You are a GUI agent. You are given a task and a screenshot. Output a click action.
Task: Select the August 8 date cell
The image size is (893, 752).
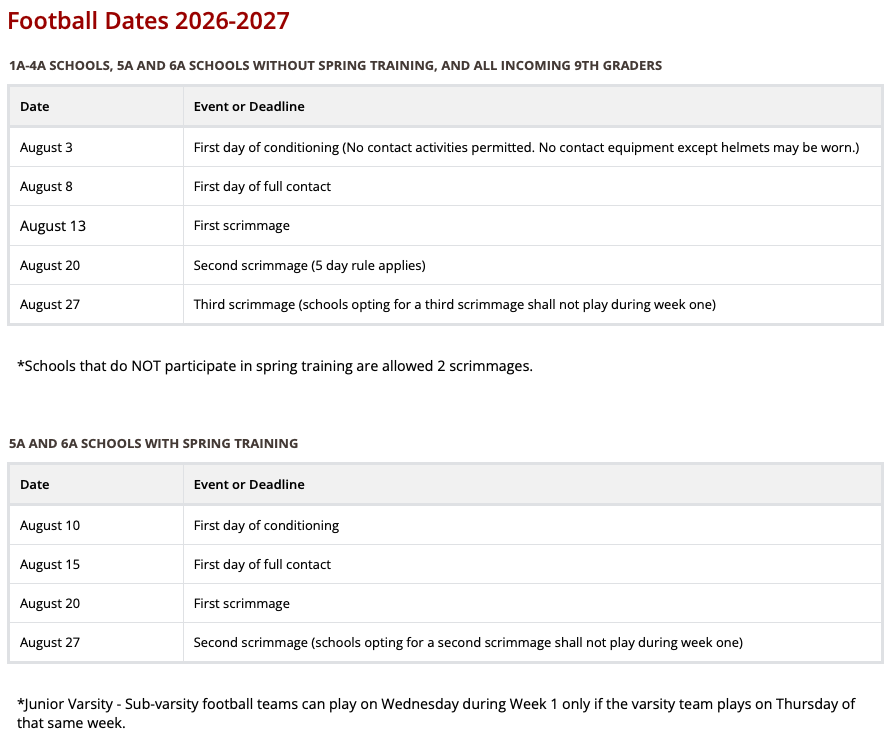(96, 186)
